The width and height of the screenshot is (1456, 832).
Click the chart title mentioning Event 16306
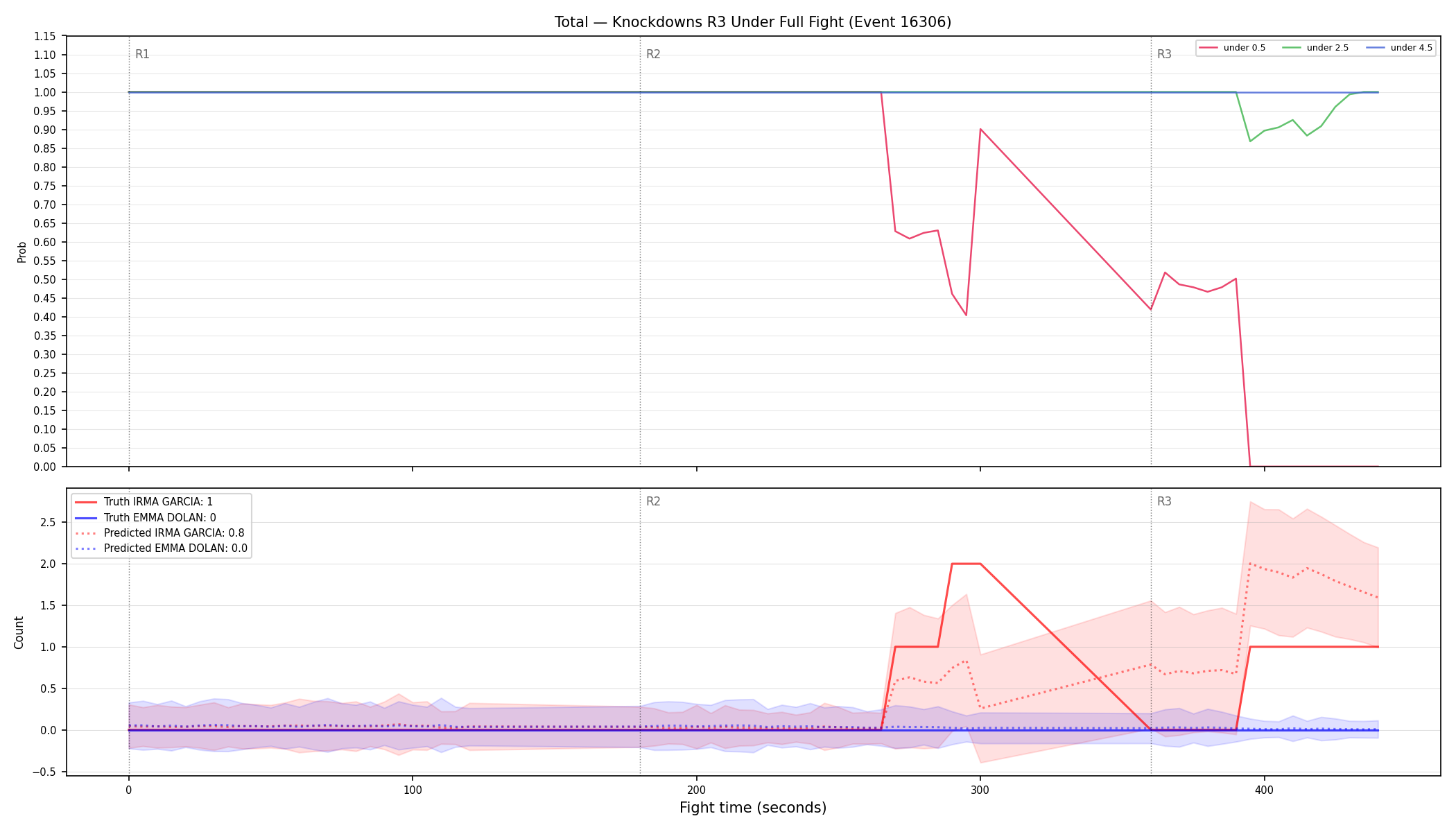[x=753, y=22]
